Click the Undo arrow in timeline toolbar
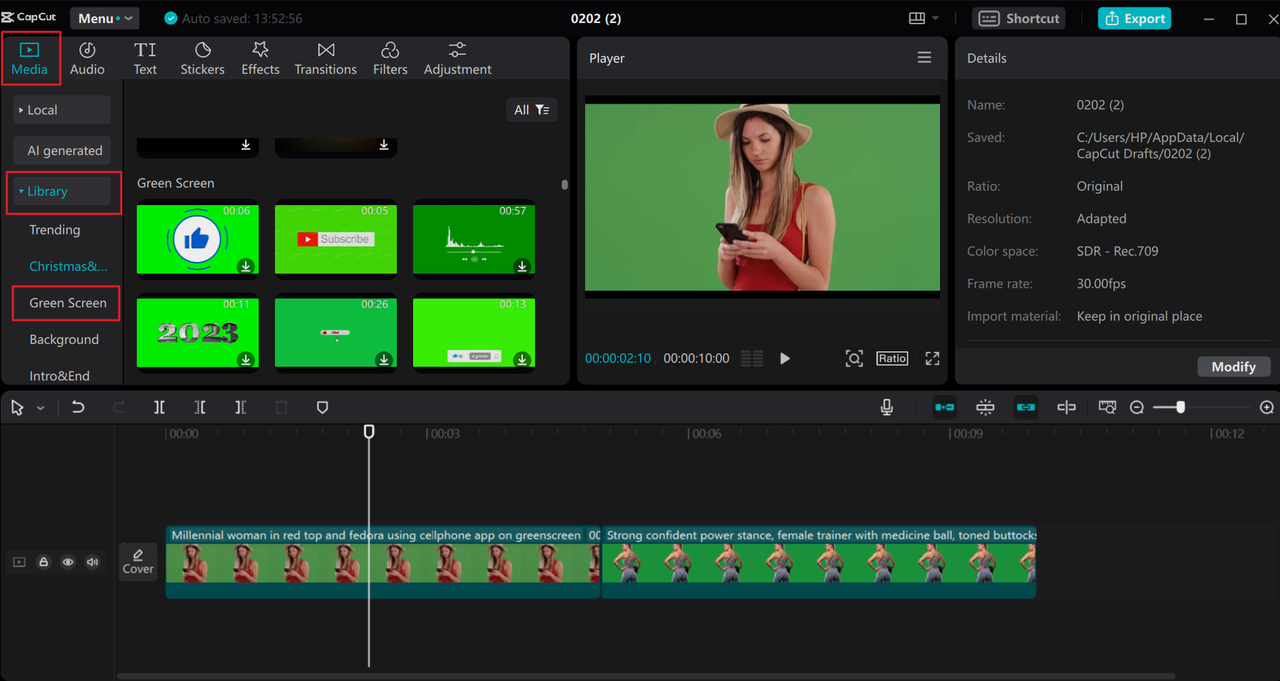The width and height of the screenshot is (1280, 681). tap(78, 407)
